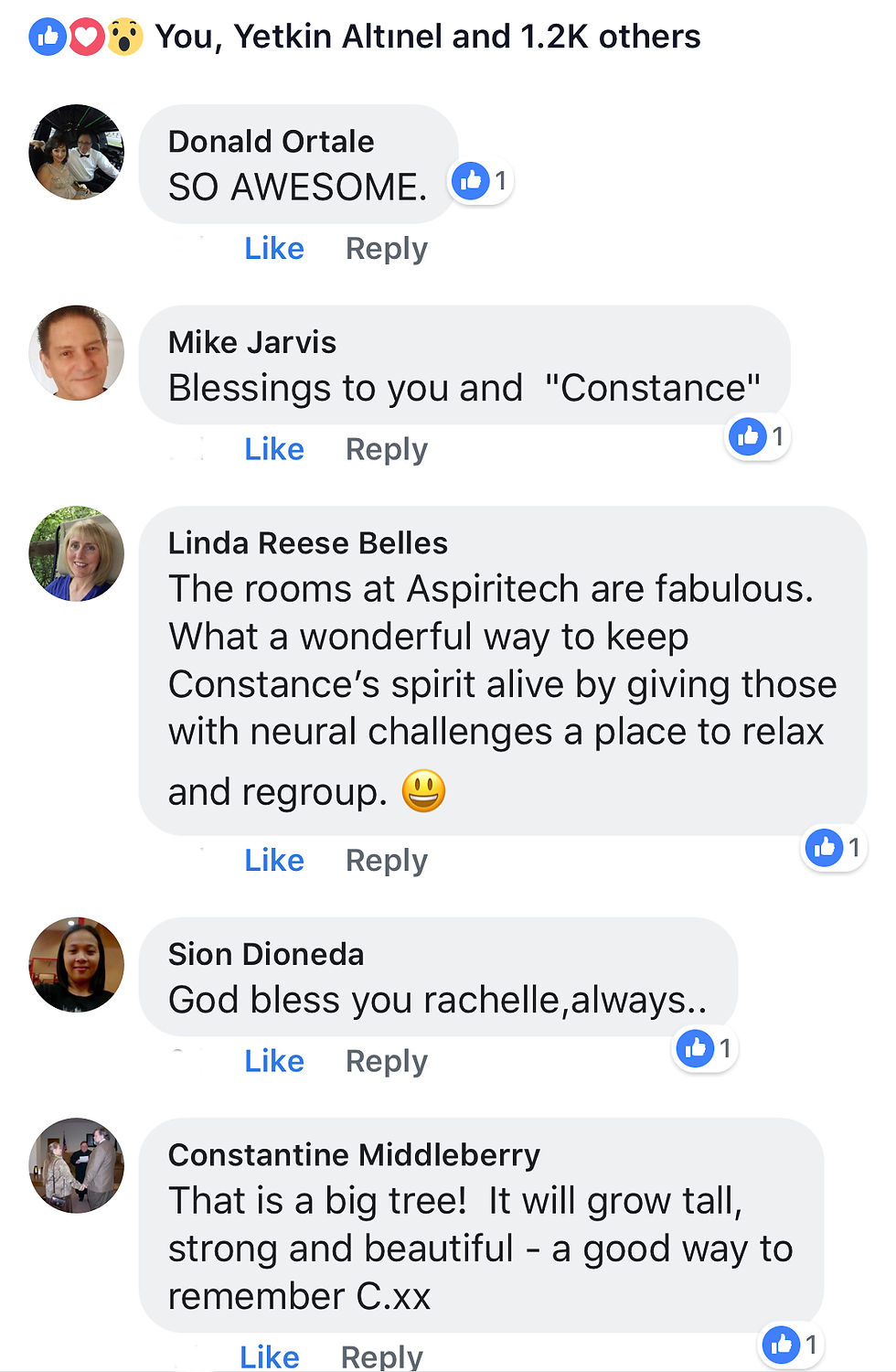Click the like badge on Sion Dioneda's comment
The image size is (896, 1372).
[706, 1048]
